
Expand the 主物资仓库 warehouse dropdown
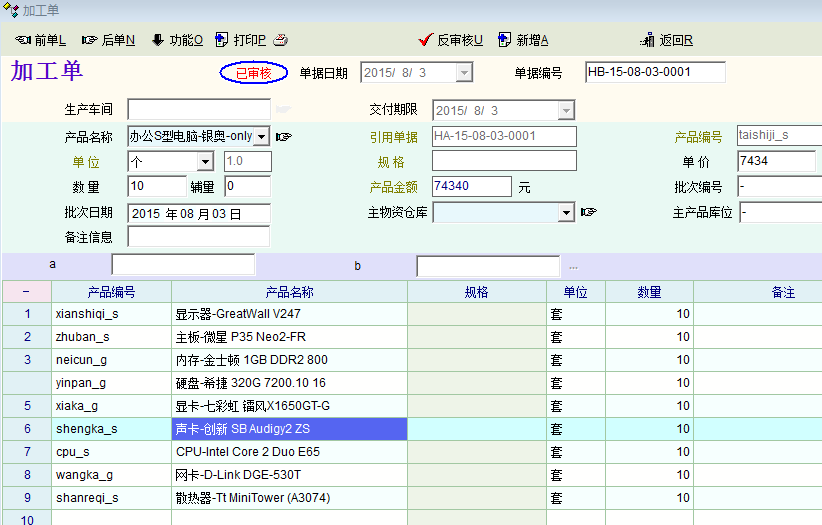tap(566, 212)
